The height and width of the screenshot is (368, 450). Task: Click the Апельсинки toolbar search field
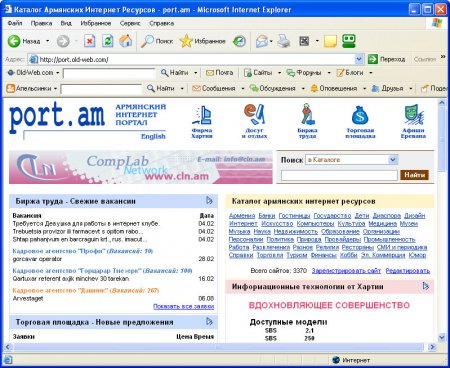tap(101, 89)
